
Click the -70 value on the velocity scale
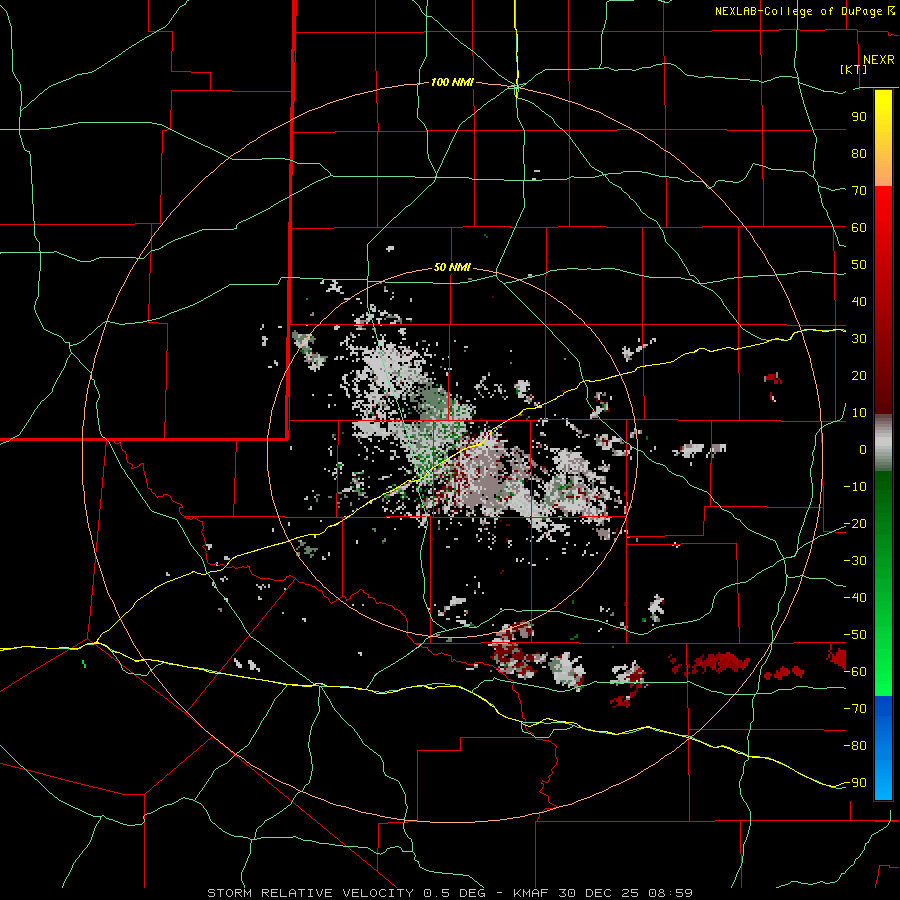(855, 709)
